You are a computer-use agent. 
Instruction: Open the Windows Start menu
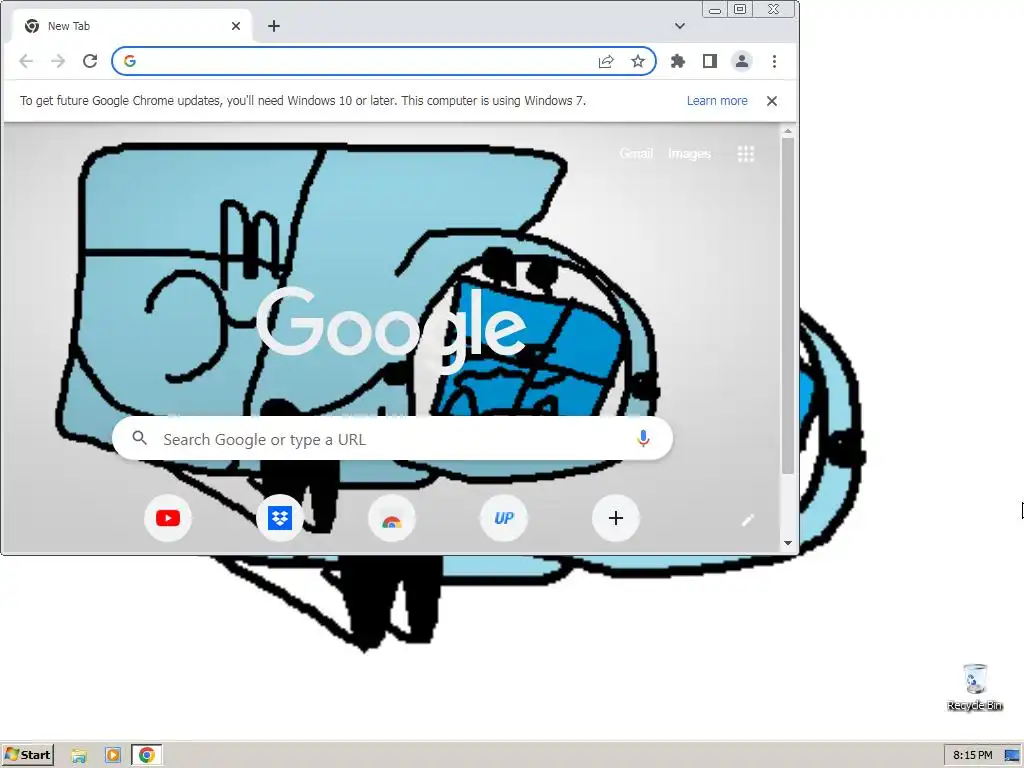point(27,755)
